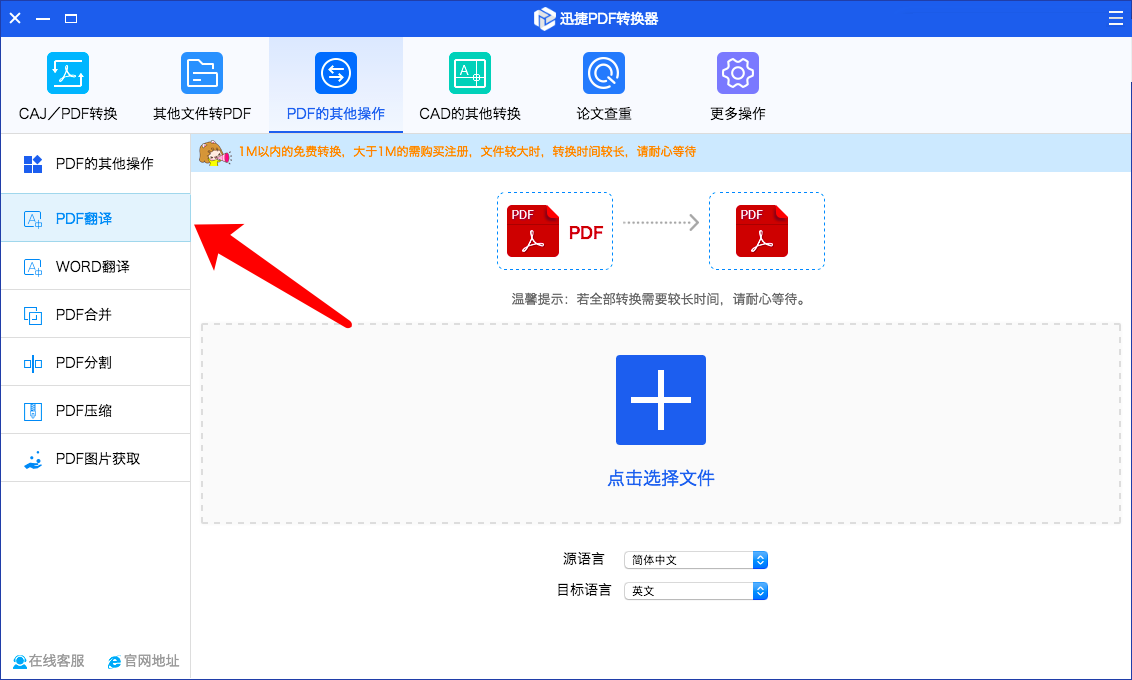Click the PDF合并 merge icon
Image resolution: width=1132 pixels, height=680 pixels.
coord(32,315)
